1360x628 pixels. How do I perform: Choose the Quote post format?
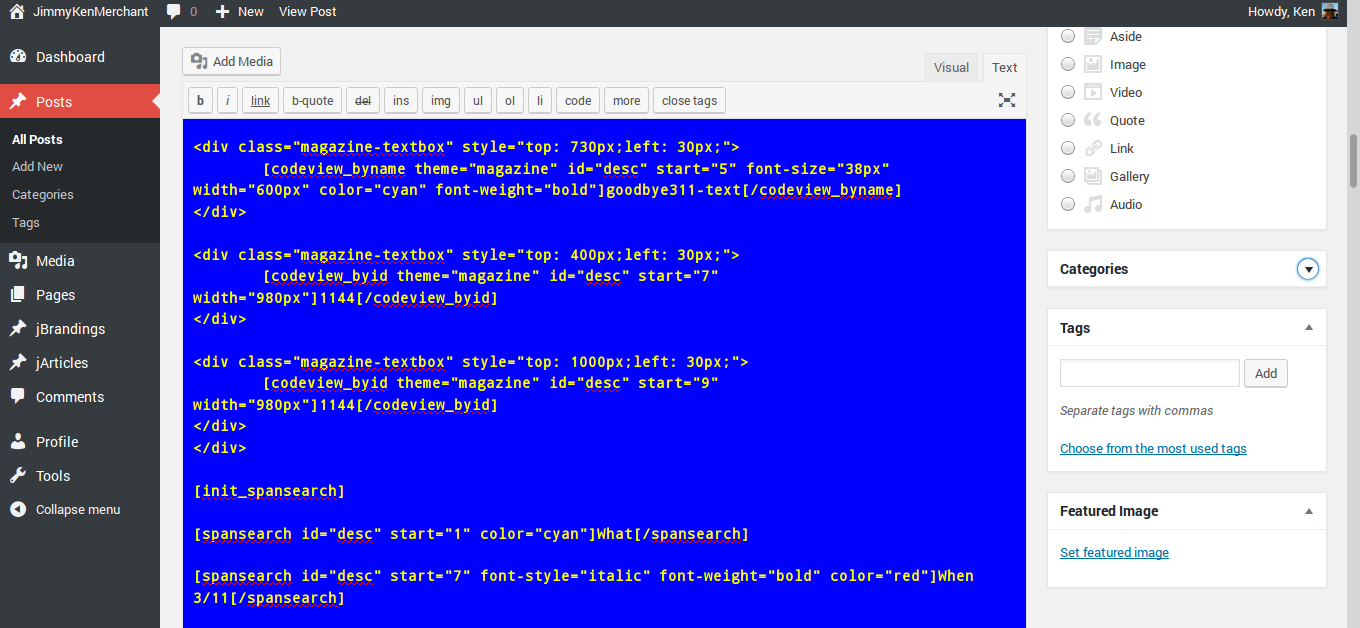[1068, 120]
